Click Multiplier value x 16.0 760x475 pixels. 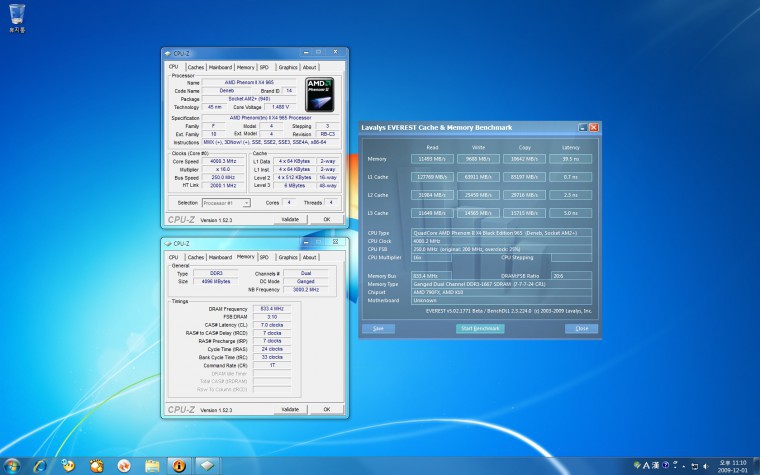tap(223, 170)
